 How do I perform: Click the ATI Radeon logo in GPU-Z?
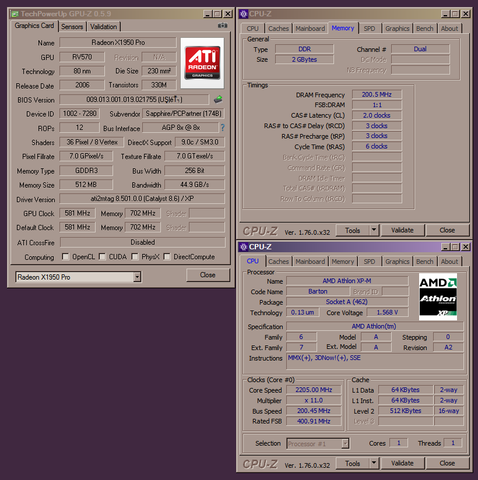click(202, 63)
